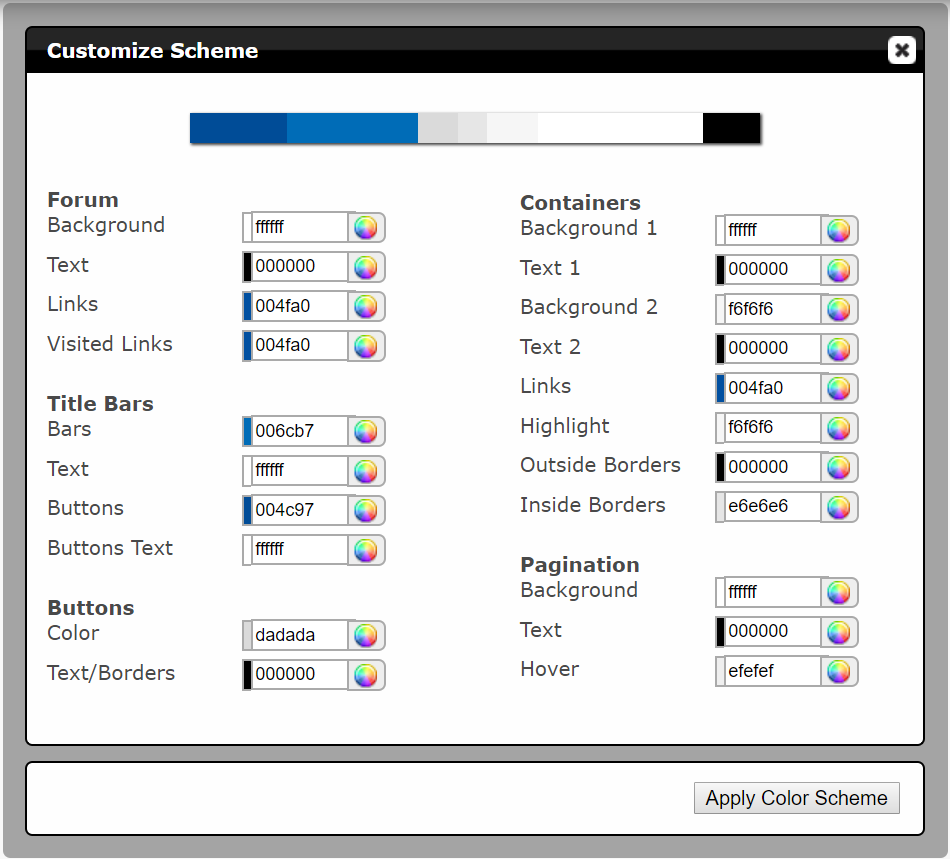Click the Containers Background 1 hex field
This screenshot has height=859, width=950.
pos(773,230)
